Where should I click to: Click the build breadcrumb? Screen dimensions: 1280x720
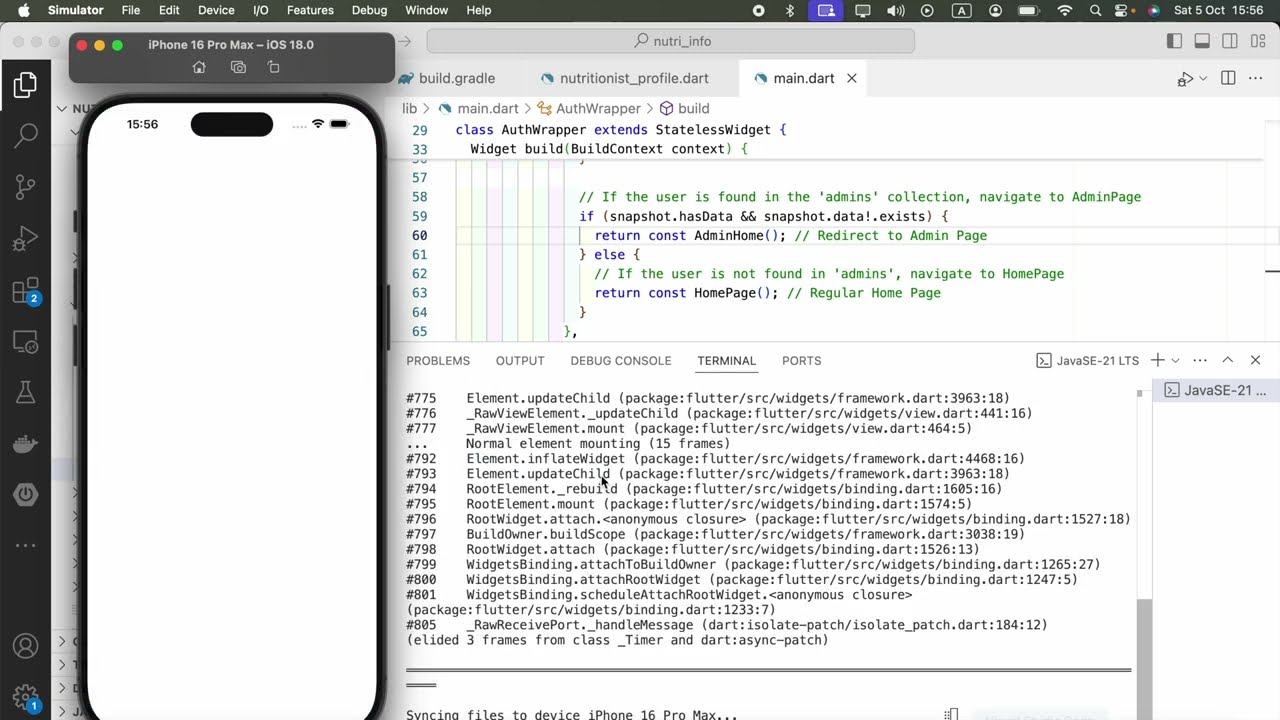693,108
